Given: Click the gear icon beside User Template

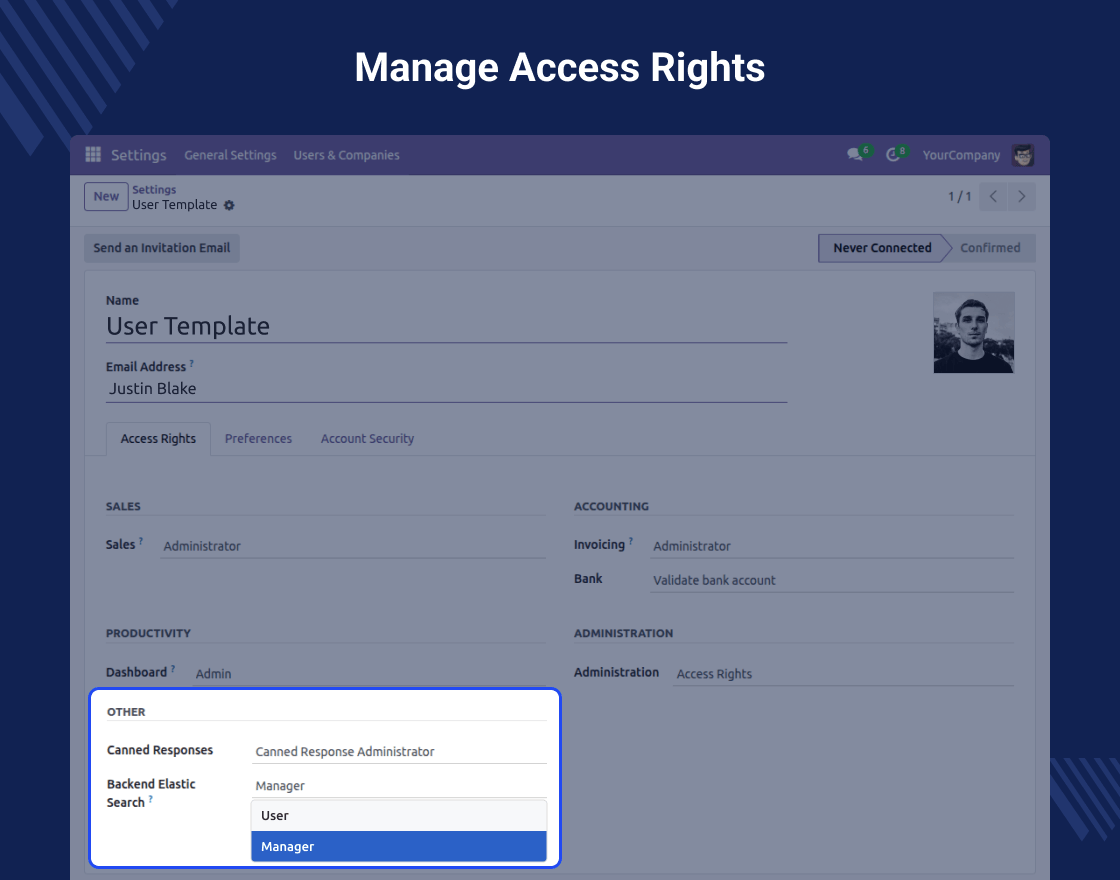Looking at the screenshot, I should [x=229, y=205].
